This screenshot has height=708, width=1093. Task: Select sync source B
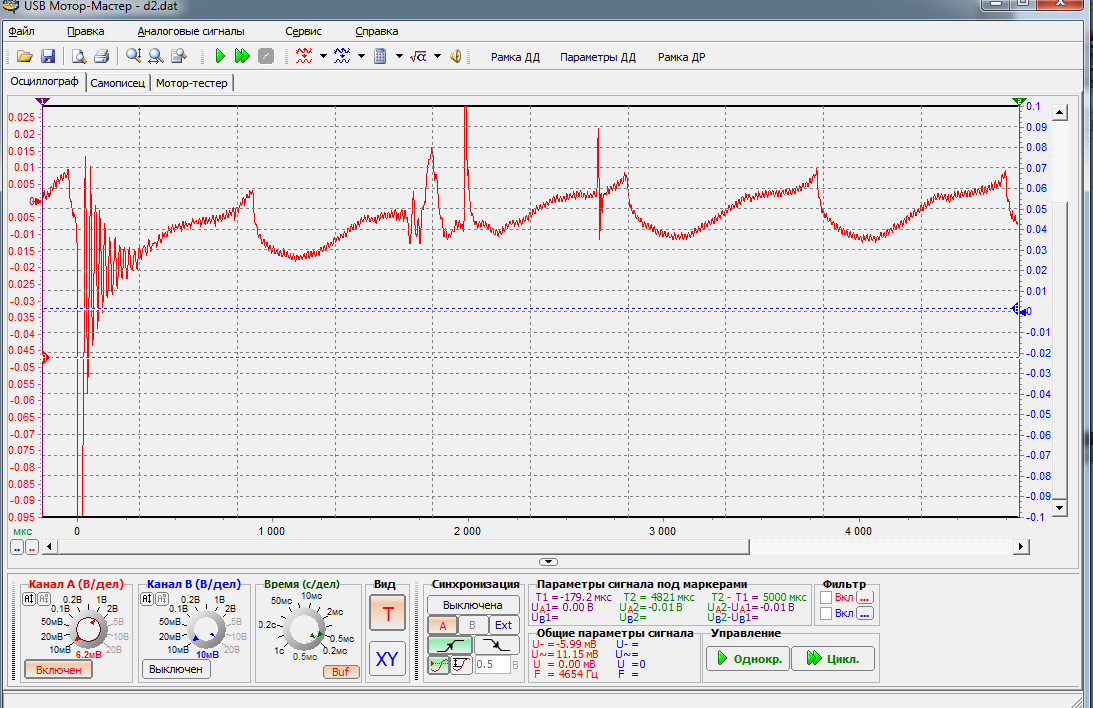coord(472,626)
